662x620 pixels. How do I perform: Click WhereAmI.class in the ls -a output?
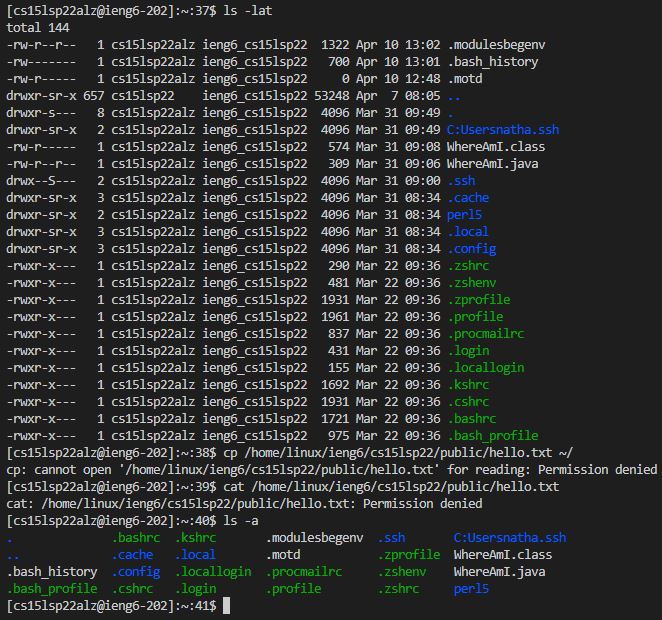tap(502, 554)
